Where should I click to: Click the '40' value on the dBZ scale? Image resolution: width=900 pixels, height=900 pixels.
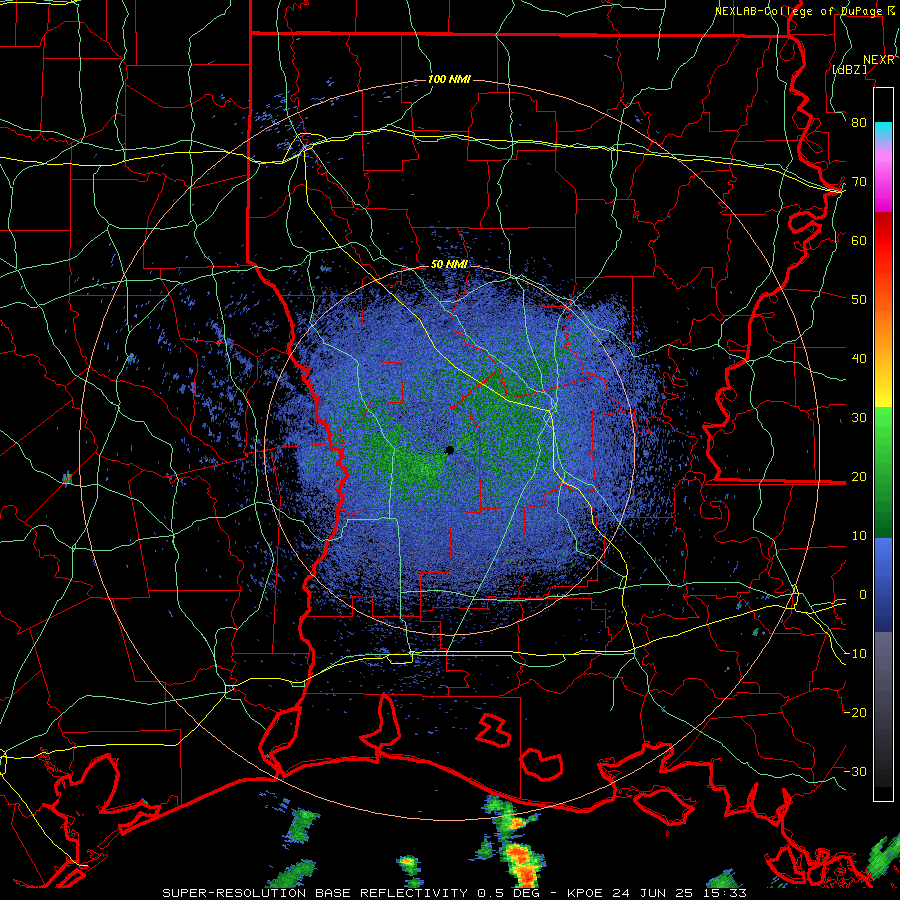(859, 359)
